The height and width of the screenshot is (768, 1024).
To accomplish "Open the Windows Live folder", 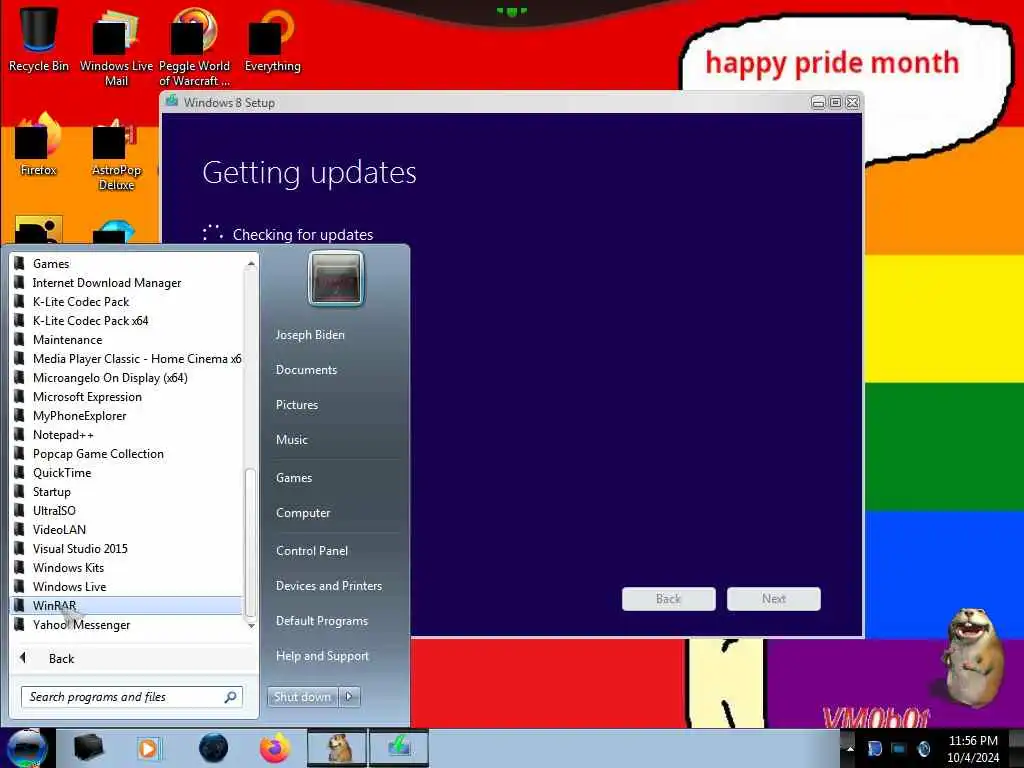I will coord(127,586).
